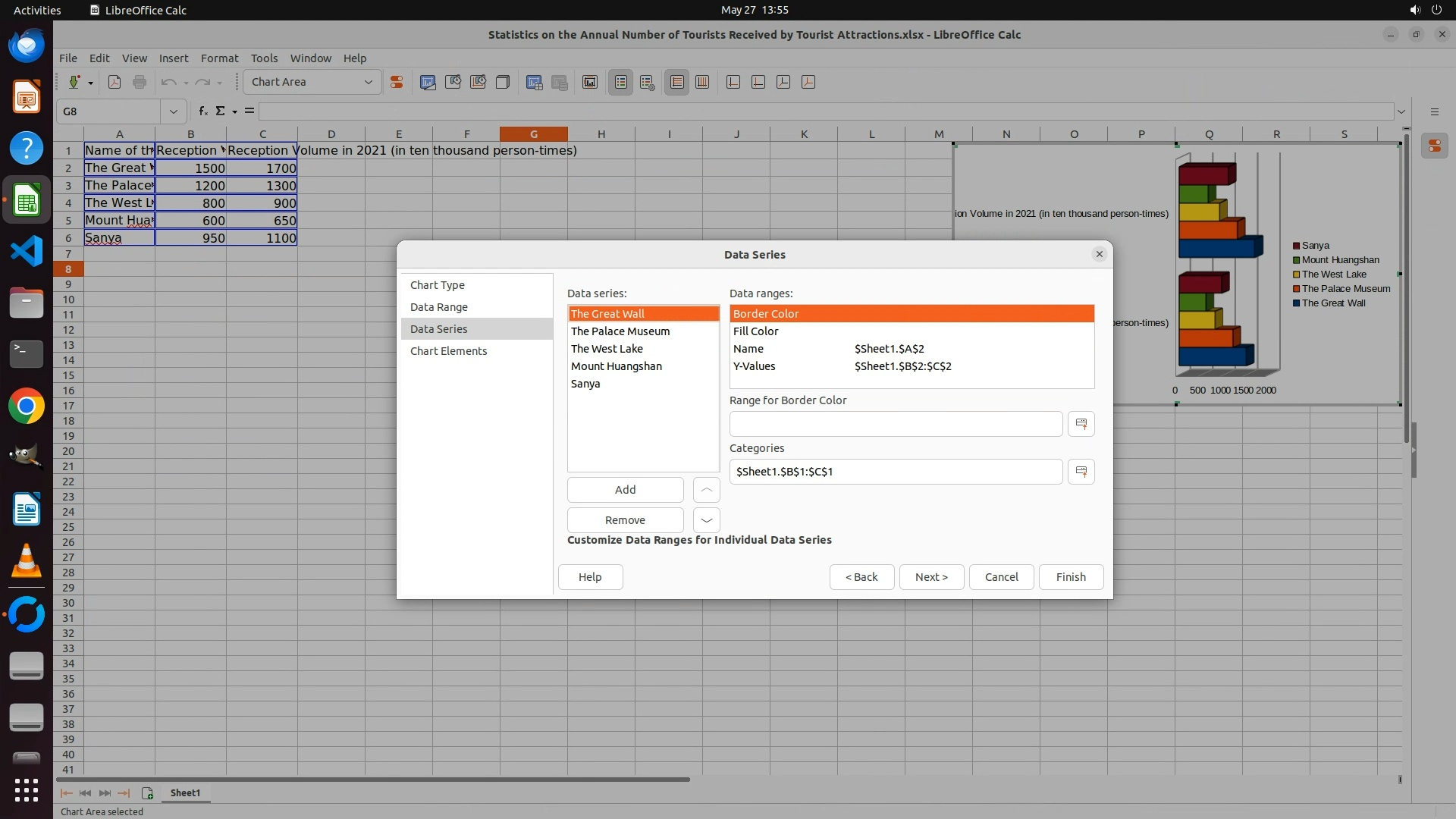This screenshot has height=819, width=1456.
Task: Move selected series down with arrow button
Action: pyautogui.click(x=706, y=520)
